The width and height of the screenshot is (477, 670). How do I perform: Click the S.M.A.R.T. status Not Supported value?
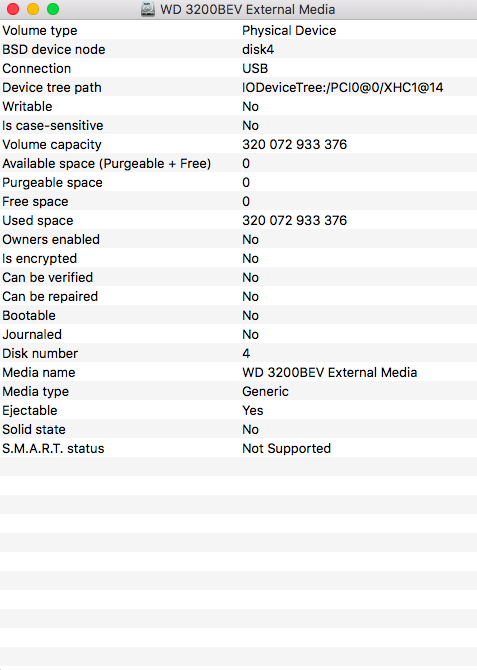(x=286, y=449)
